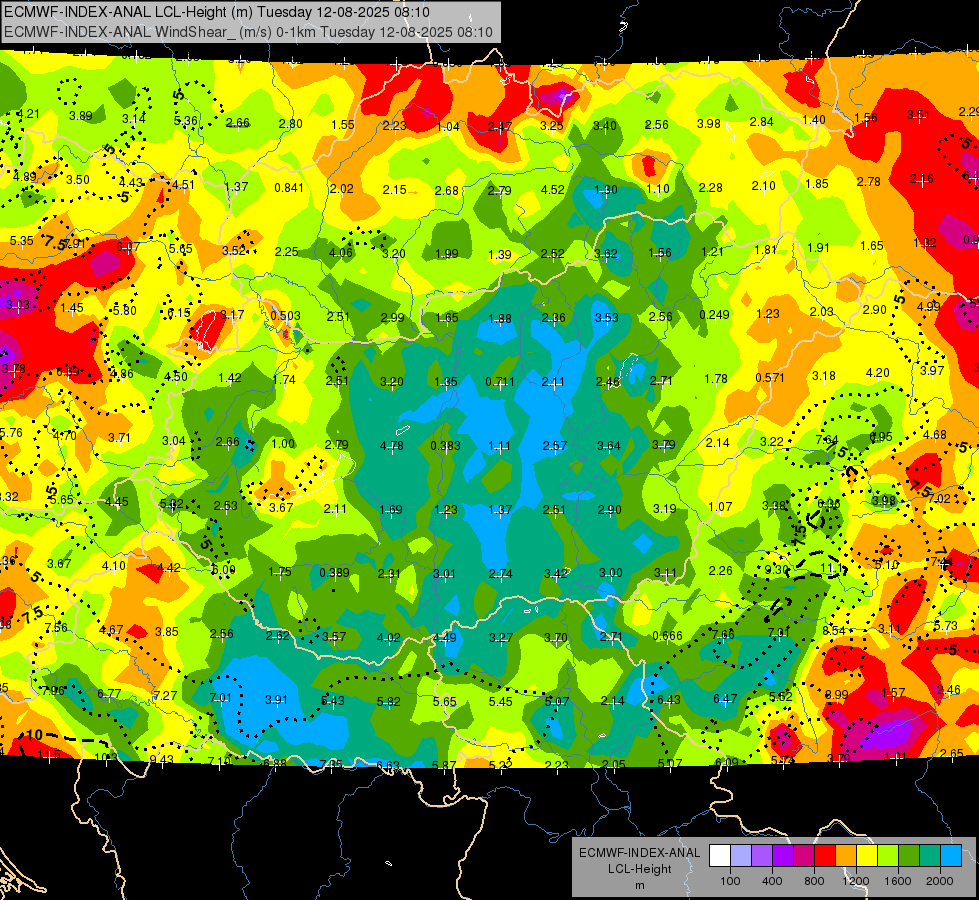
Task: Click the wind shear value '5.82'
Action: tap(388, 701)
